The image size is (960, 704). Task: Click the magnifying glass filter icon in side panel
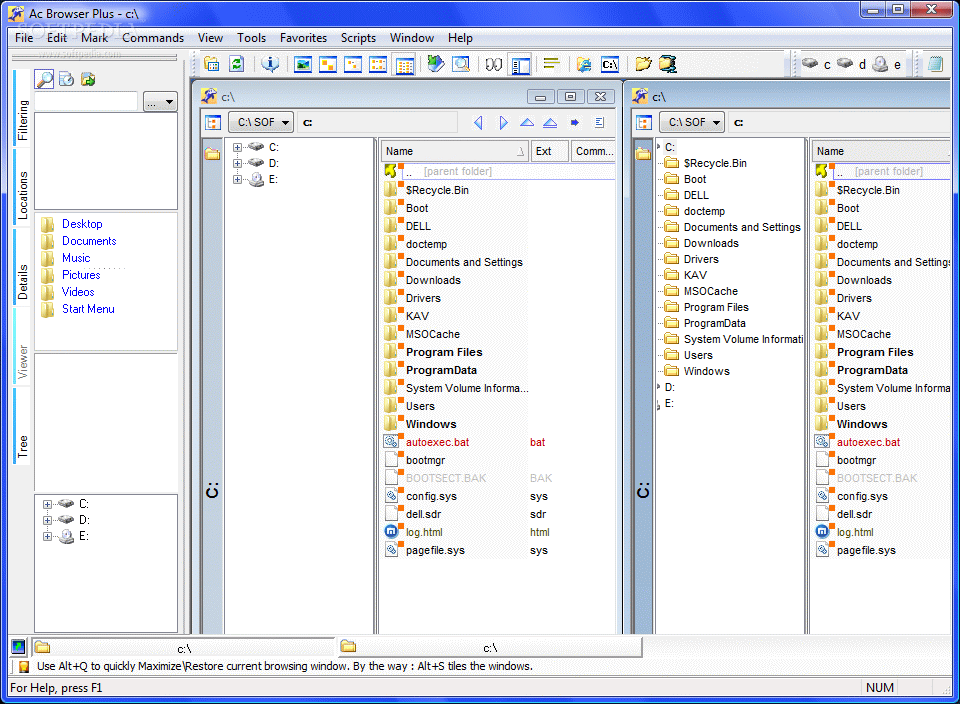(44, 79)
